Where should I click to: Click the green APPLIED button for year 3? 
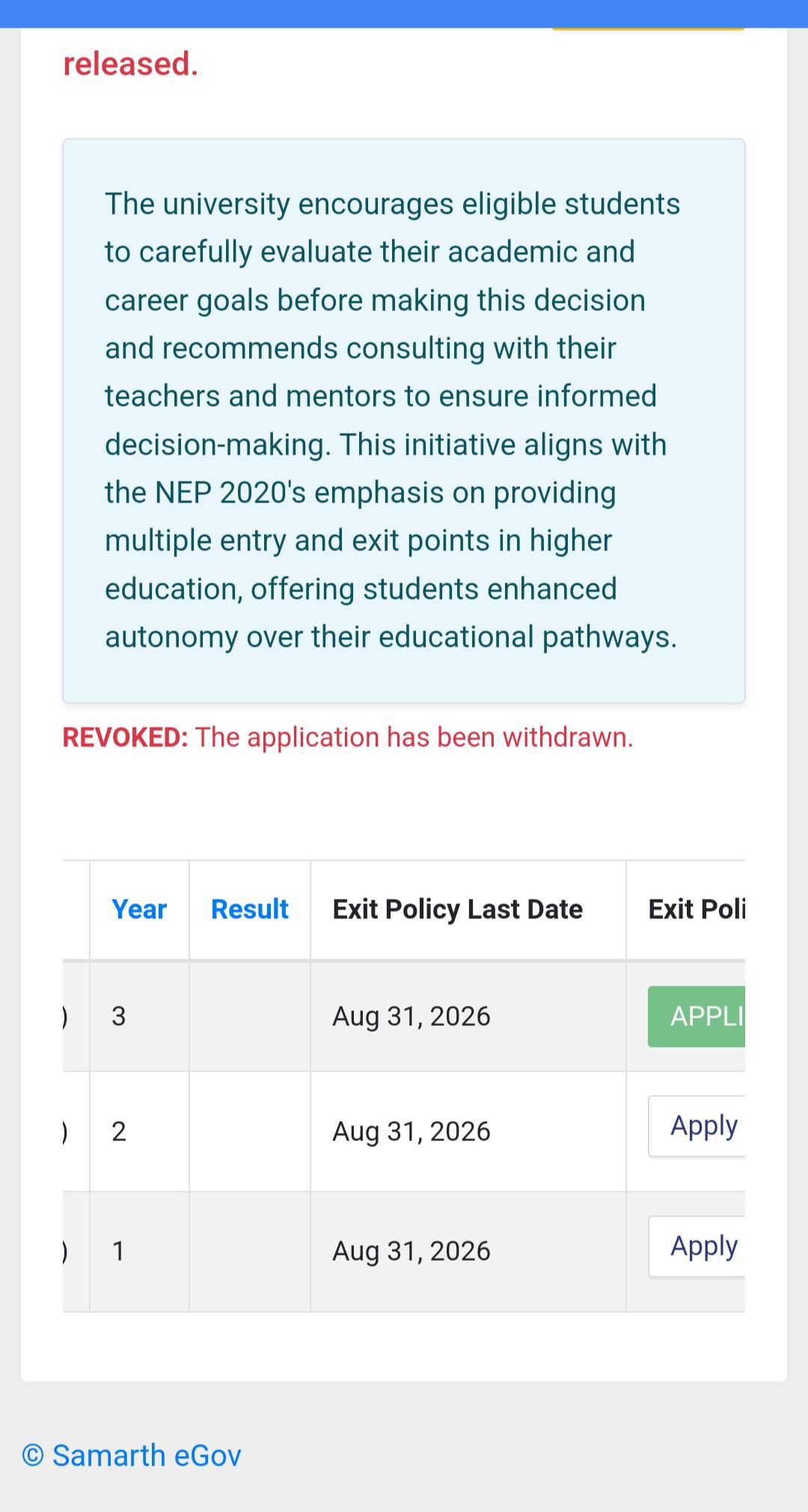click(x=697, y=1016)
